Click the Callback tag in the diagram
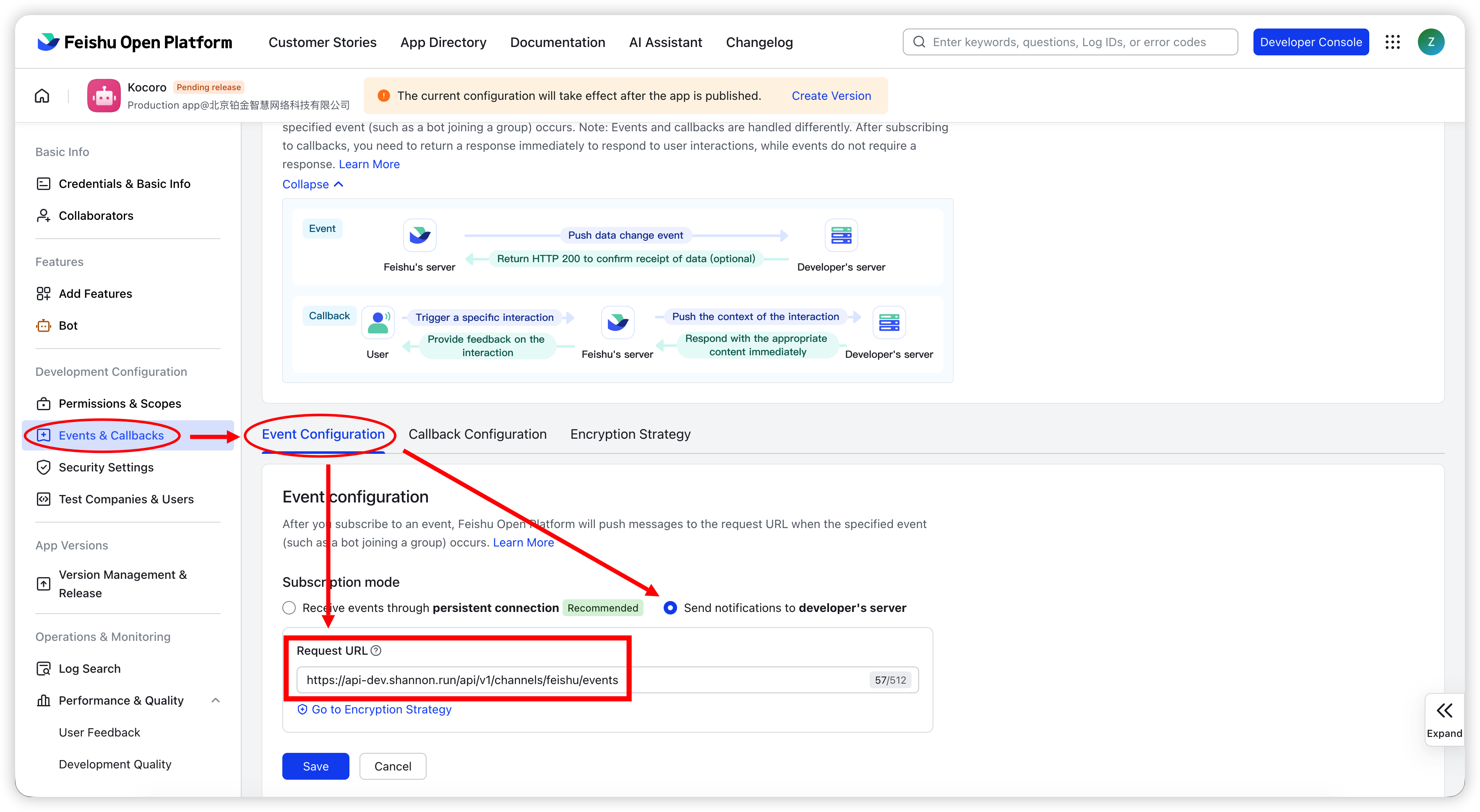 329,316
